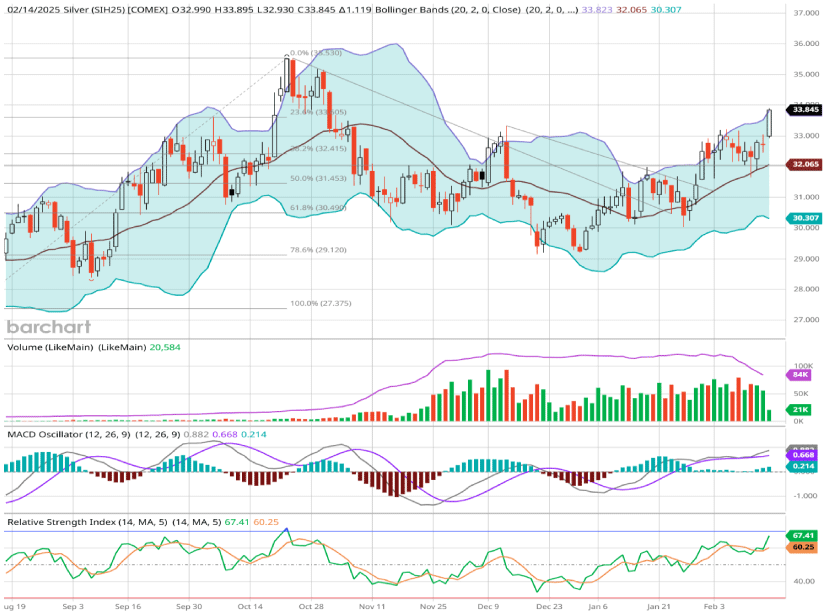Click the orange 60.25 RSI average tag
827x613 pixels.
pyautogui.click(x=803, y=548)
